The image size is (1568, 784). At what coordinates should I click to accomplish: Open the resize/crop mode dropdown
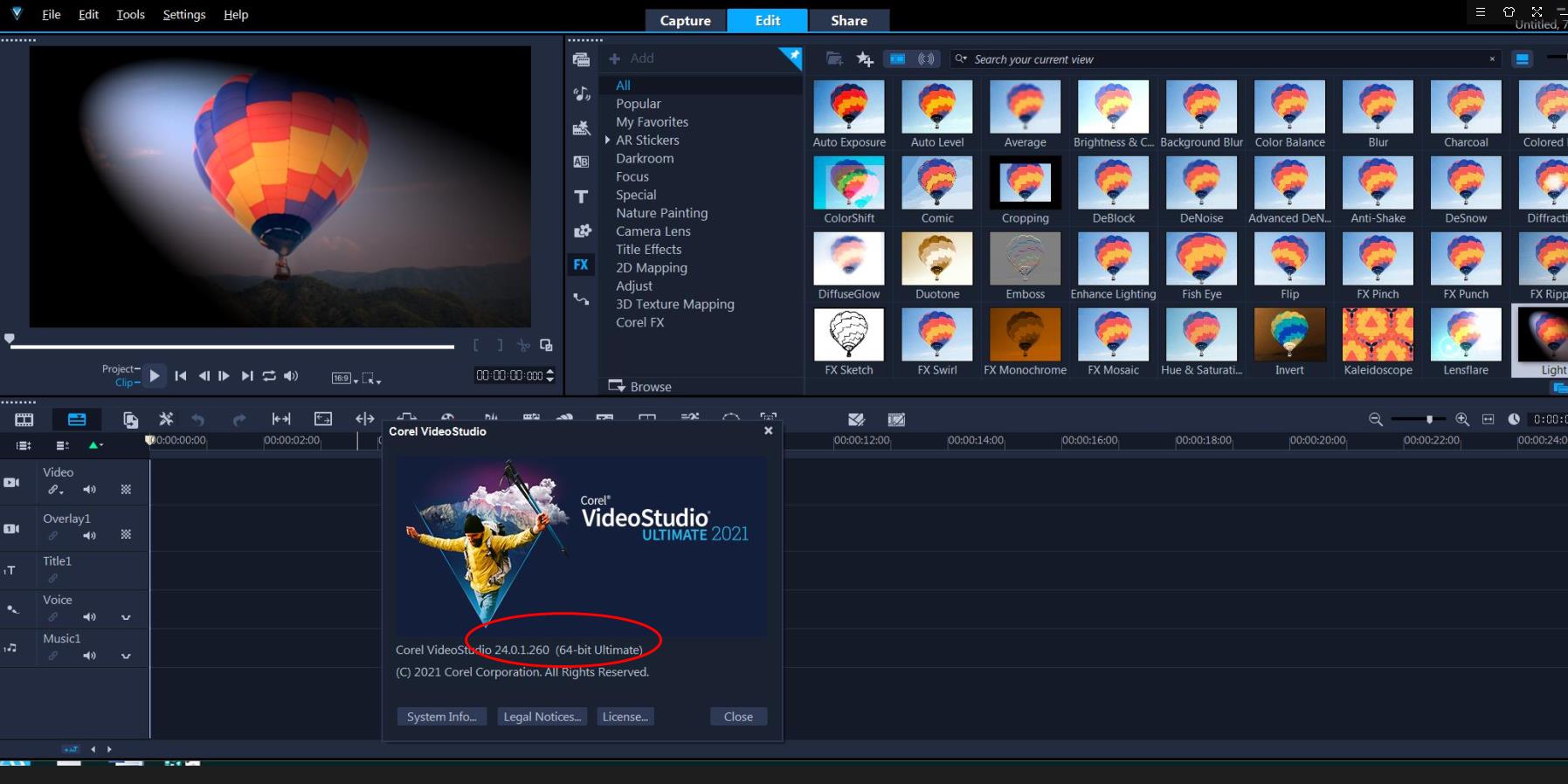click(371, 378)
